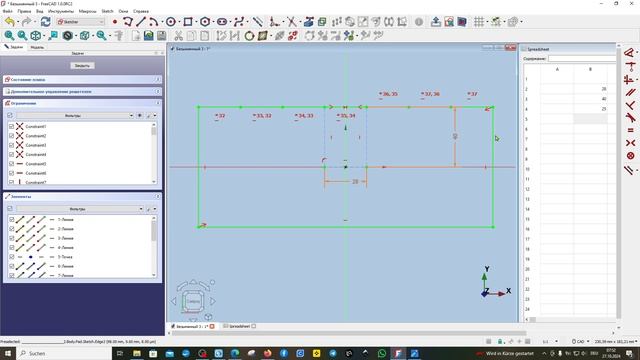
Task: Click the Block constraint icon
Action: coord(630,156)
